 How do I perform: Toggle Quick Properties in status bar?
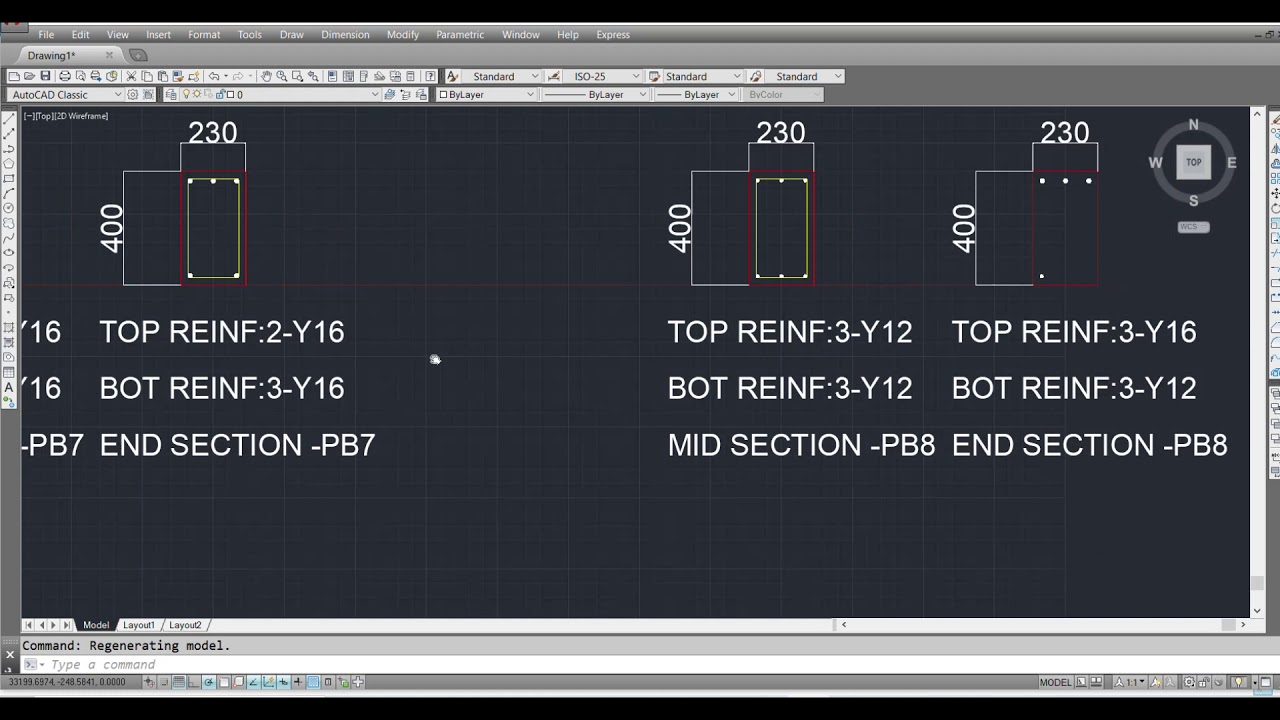327,682
